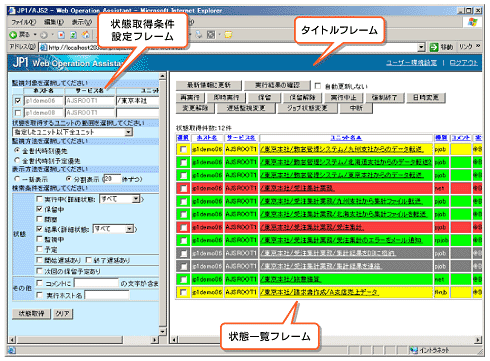Check the 終了遅延あり checkbox

tap(89, 260)
